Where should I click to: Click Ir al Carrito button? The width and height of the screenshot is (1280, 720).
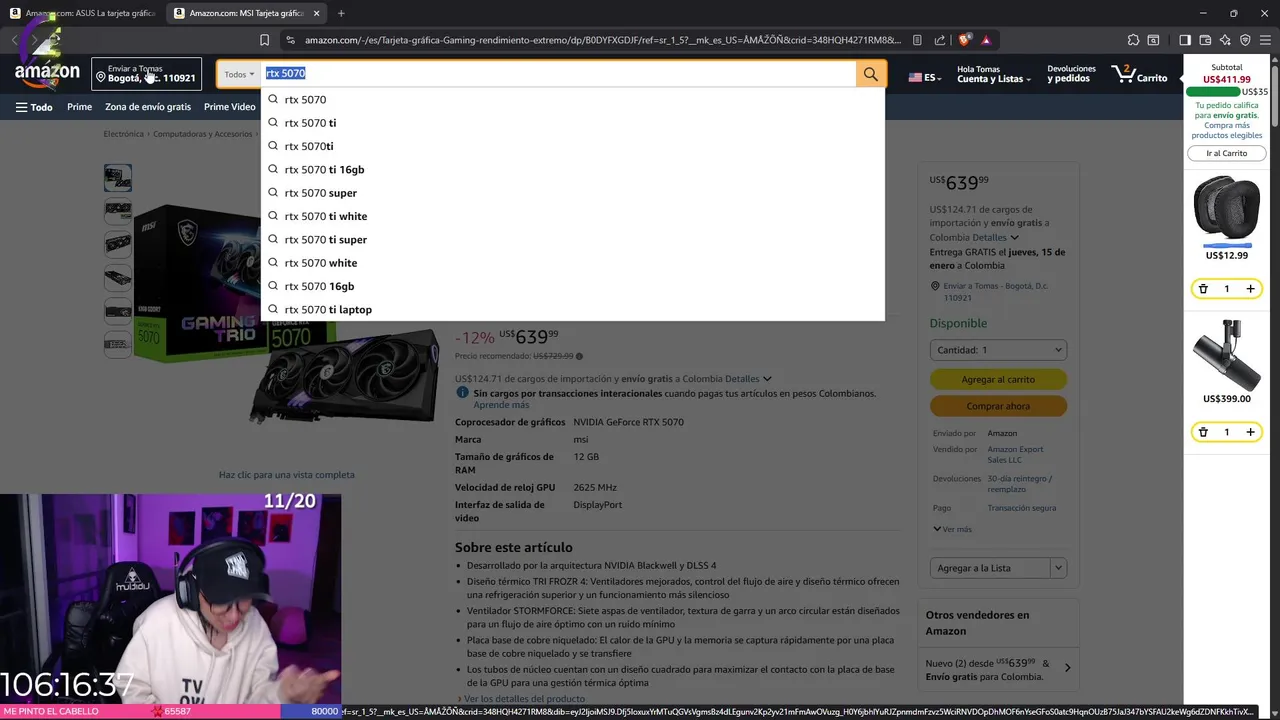tap(1226, 153)
